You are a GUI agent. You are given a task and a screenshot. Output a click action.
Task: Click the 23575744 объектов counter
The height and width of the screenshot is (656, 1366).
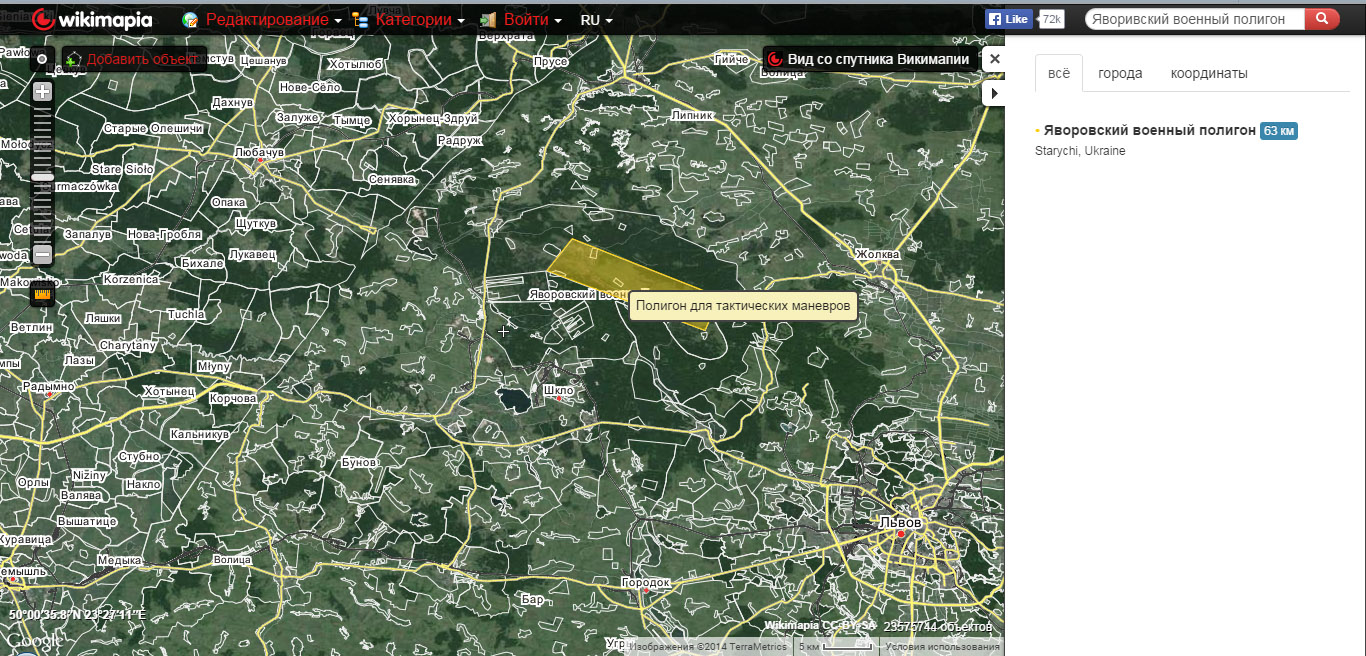[937, 627]
